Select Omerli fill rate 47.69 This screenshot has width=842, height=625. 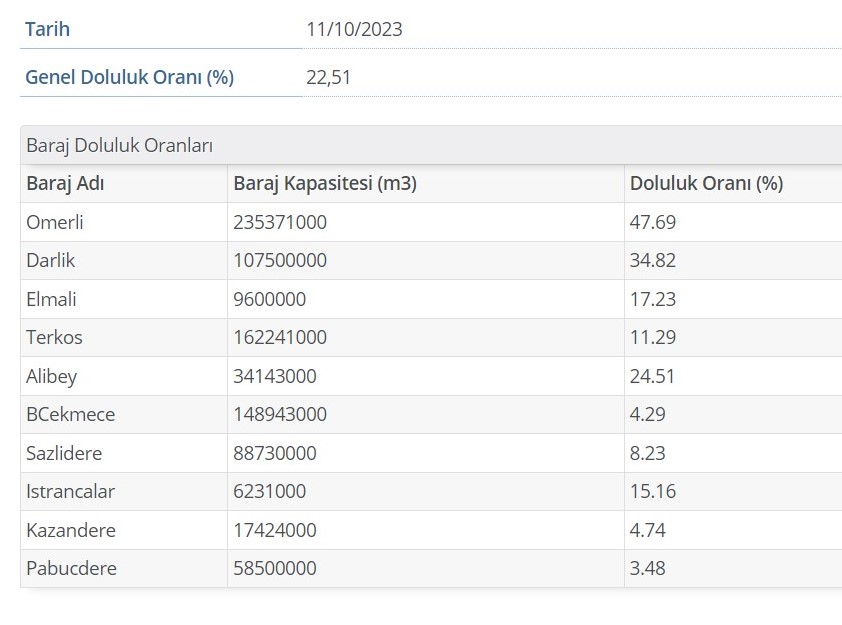(653, 222)
